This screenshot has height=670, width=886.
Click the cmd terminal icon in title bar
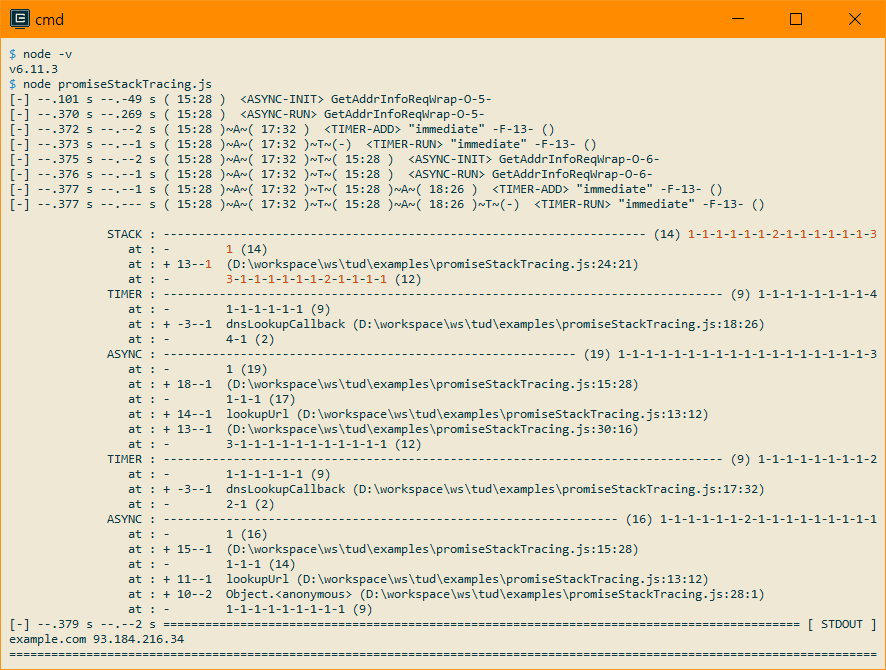(x=20, y=19)
